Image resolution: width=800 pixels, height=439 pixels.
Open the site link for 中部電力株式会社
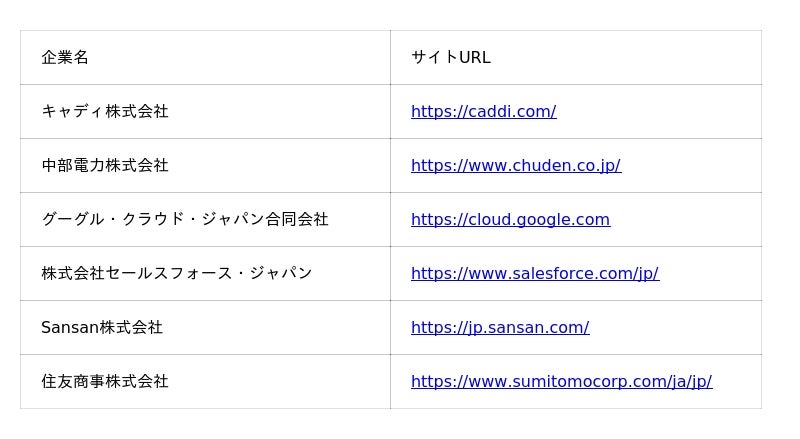515,166
